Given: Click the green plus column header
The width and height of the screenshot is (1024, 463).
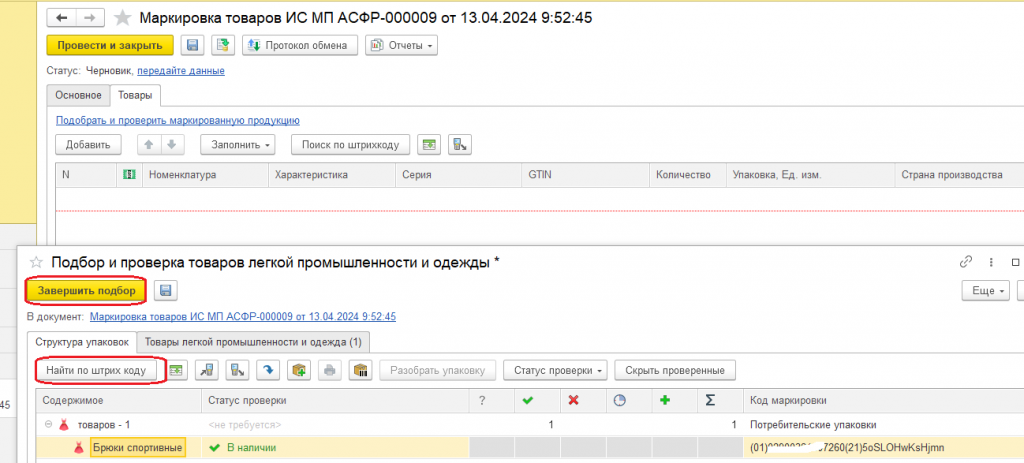Looking at the screenshot, I should [674, 400].
